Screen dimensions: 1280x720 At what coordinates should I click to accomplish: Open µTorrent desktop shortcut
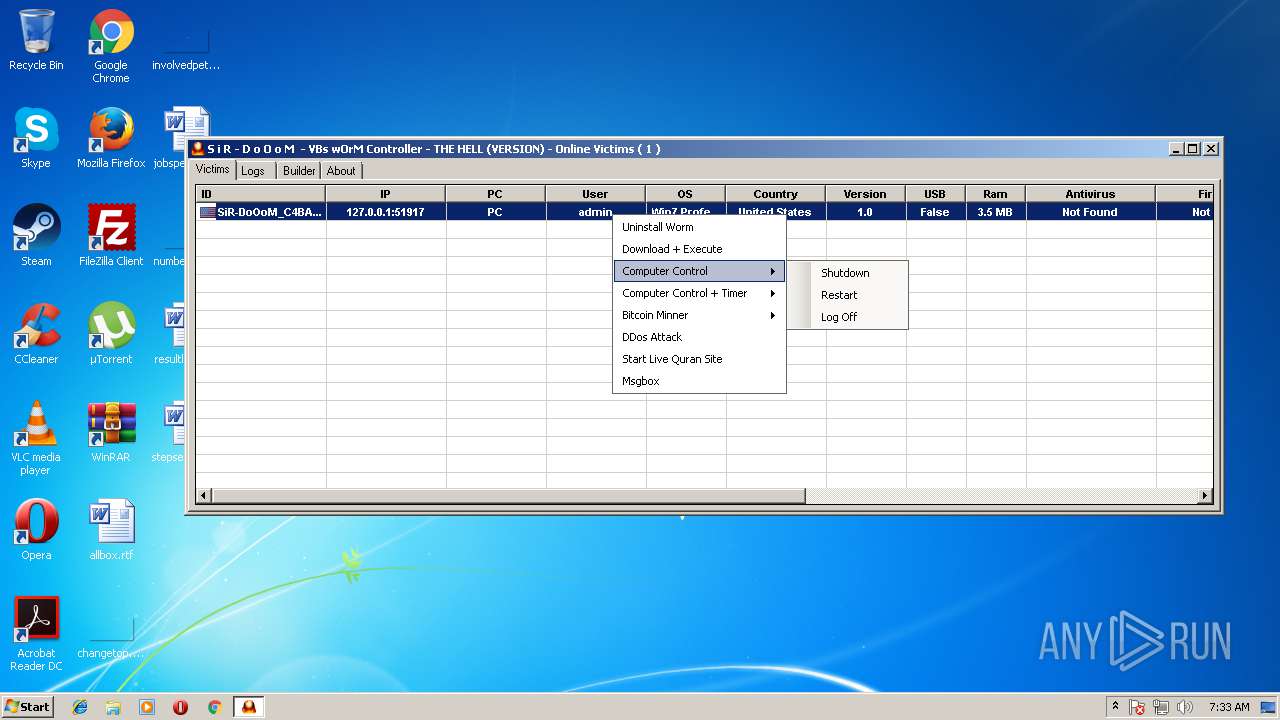tap(111, 333)
